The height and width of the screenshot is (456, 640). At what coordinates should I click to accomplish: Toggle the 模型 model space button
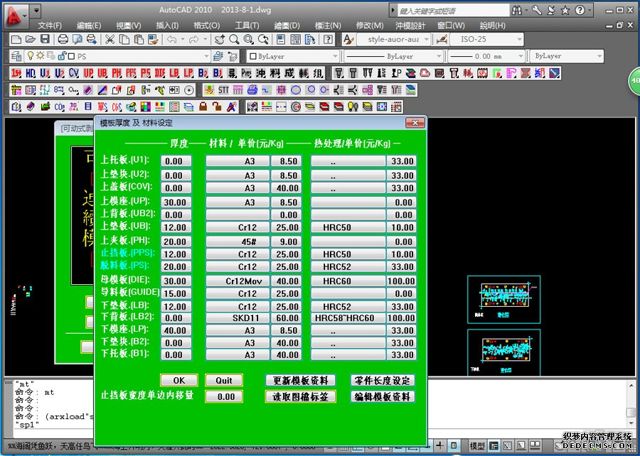coord(477,446)
